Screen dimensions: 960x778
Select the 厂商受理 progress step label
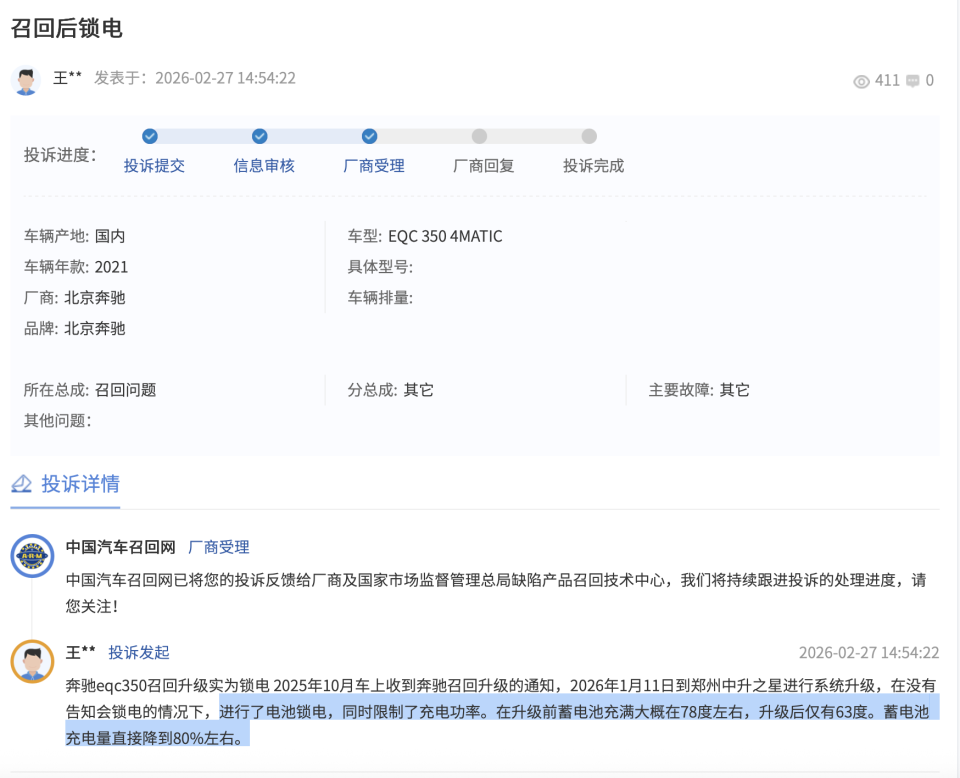[374, 166]
